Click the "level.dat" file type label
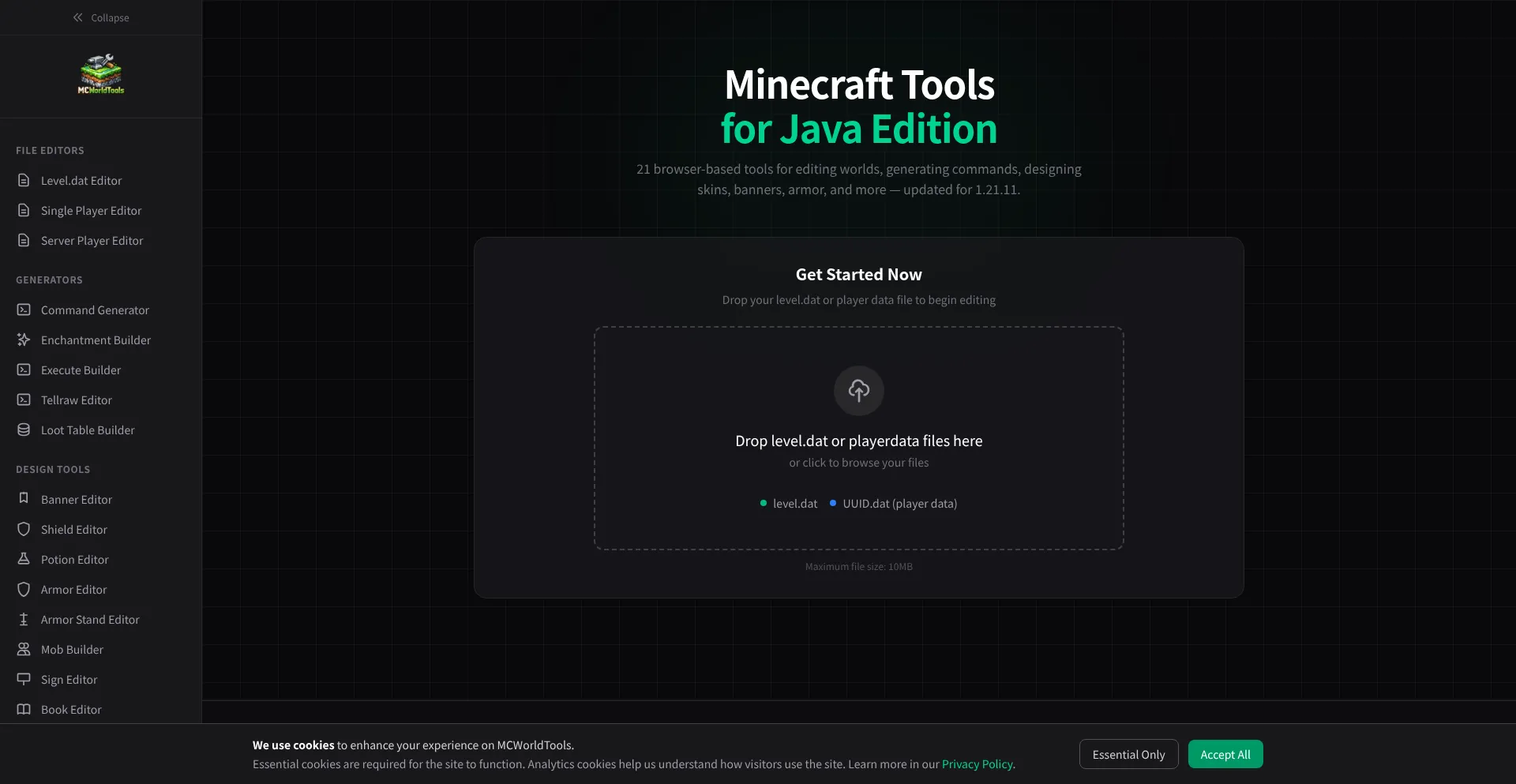This screenshot has width=1516, height=784. pyautogui.click(x=795, y=504)
